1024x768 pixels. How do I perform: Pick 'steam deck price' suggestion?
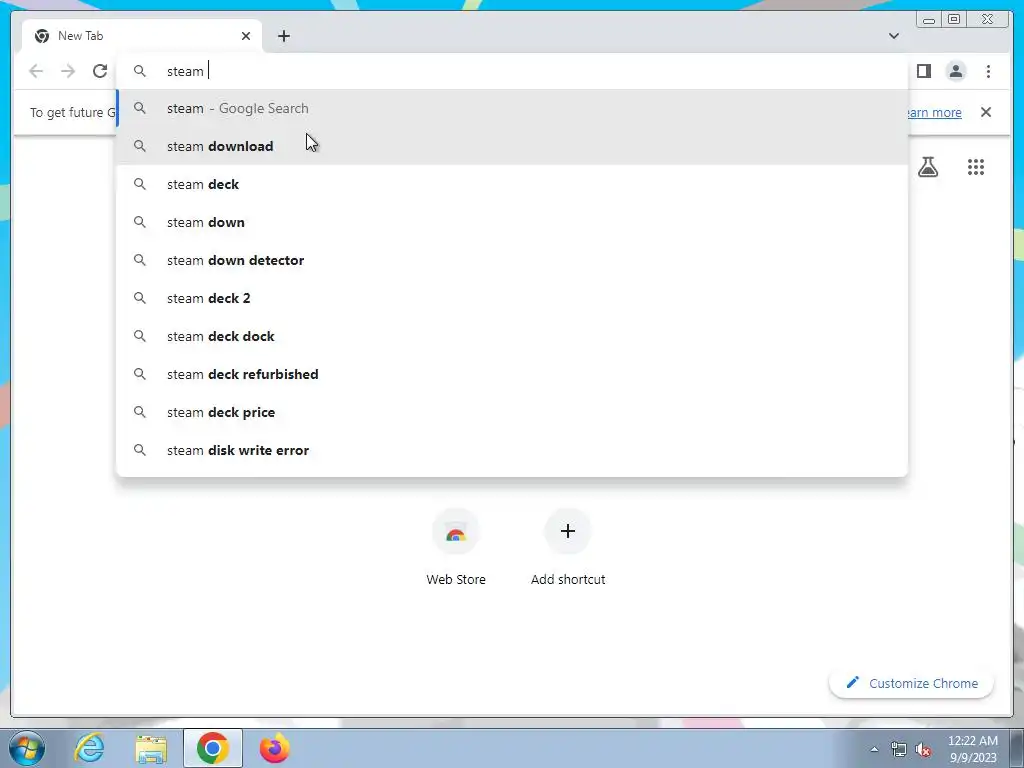(512, 412)
